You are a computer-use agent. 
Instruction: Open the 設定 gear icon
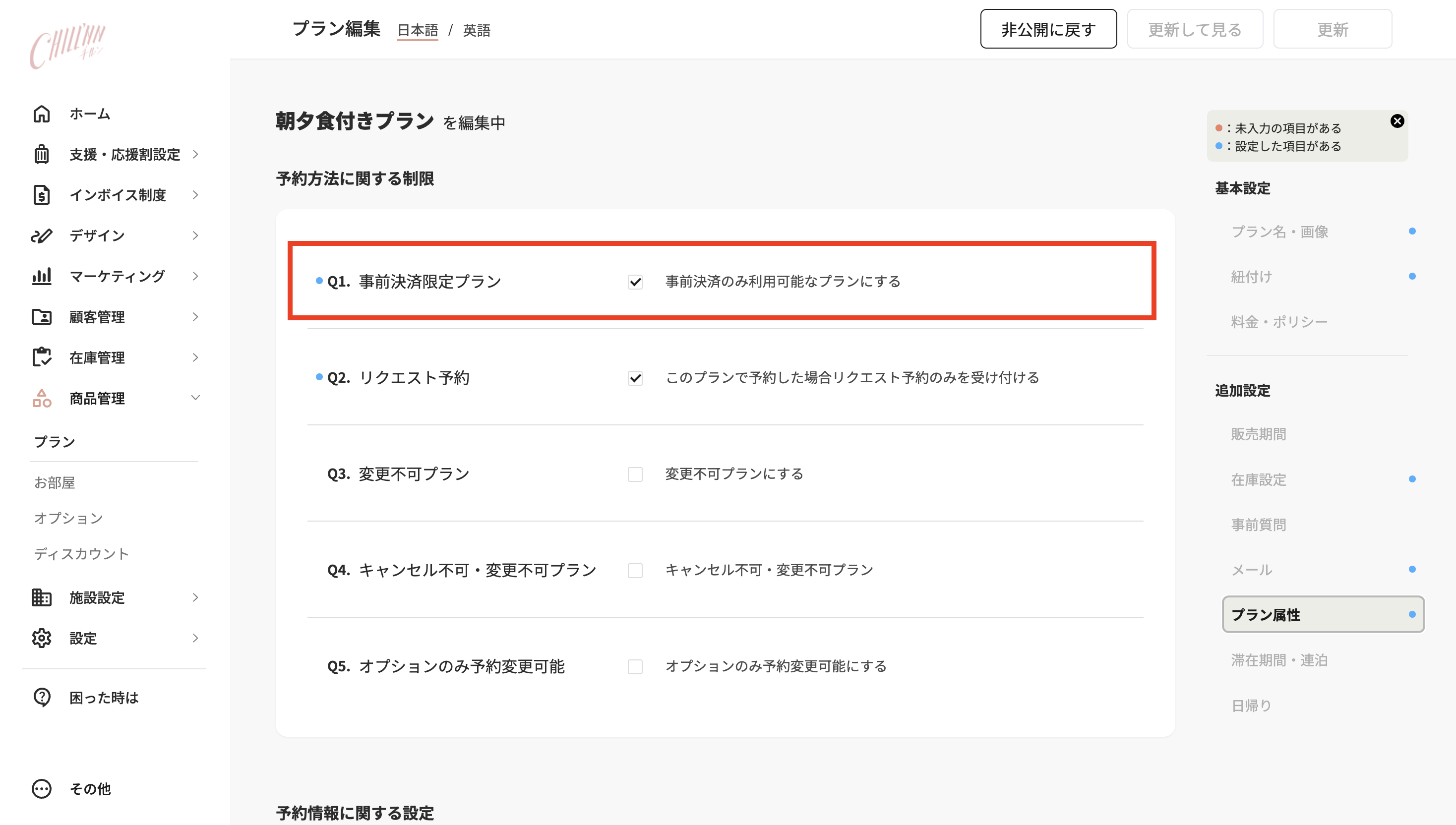point(41,638)
